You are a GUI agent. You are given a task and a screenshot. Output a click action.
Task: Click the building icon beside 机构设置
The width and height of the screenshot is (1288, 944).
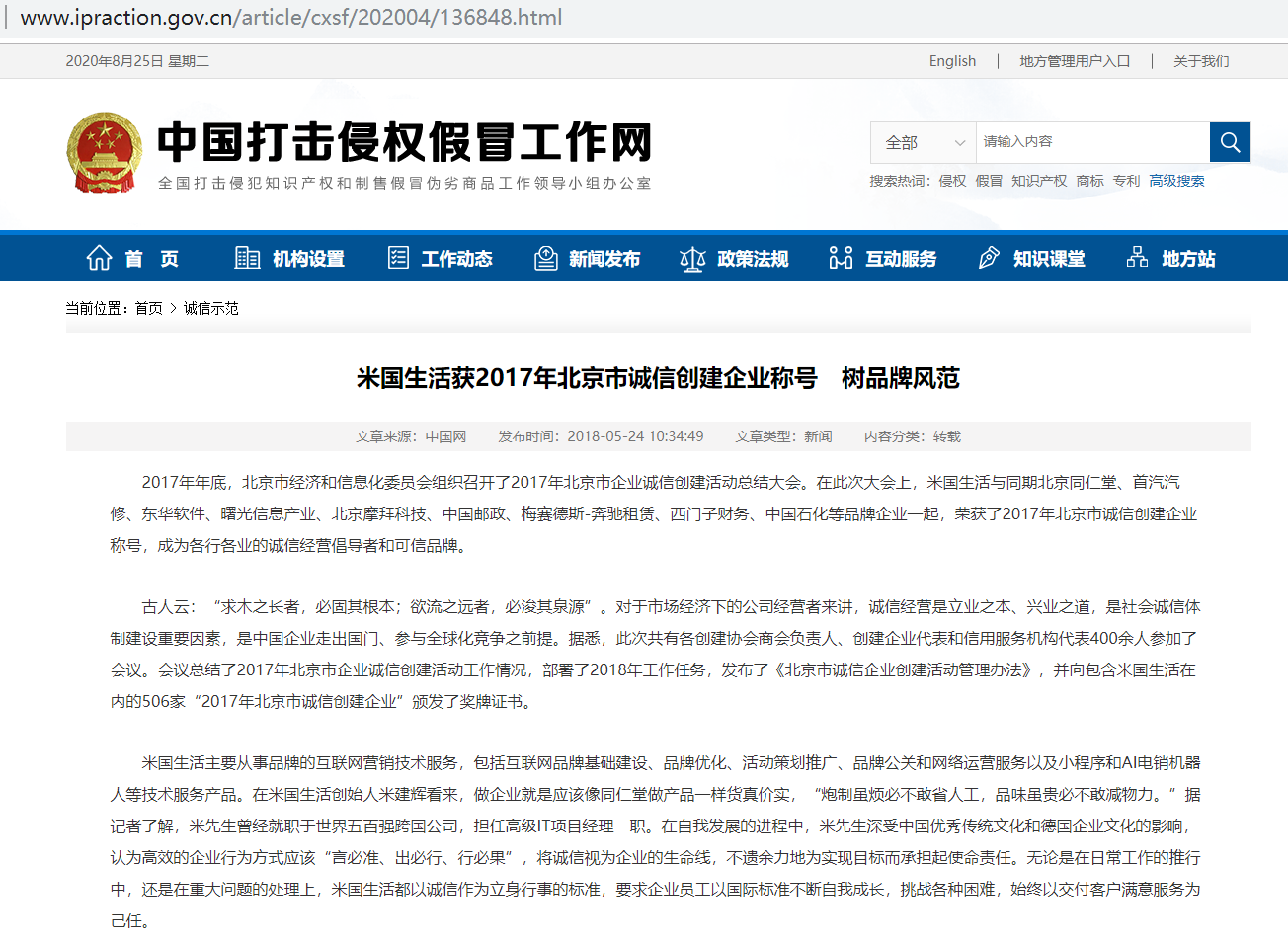(x=247, y=258)
